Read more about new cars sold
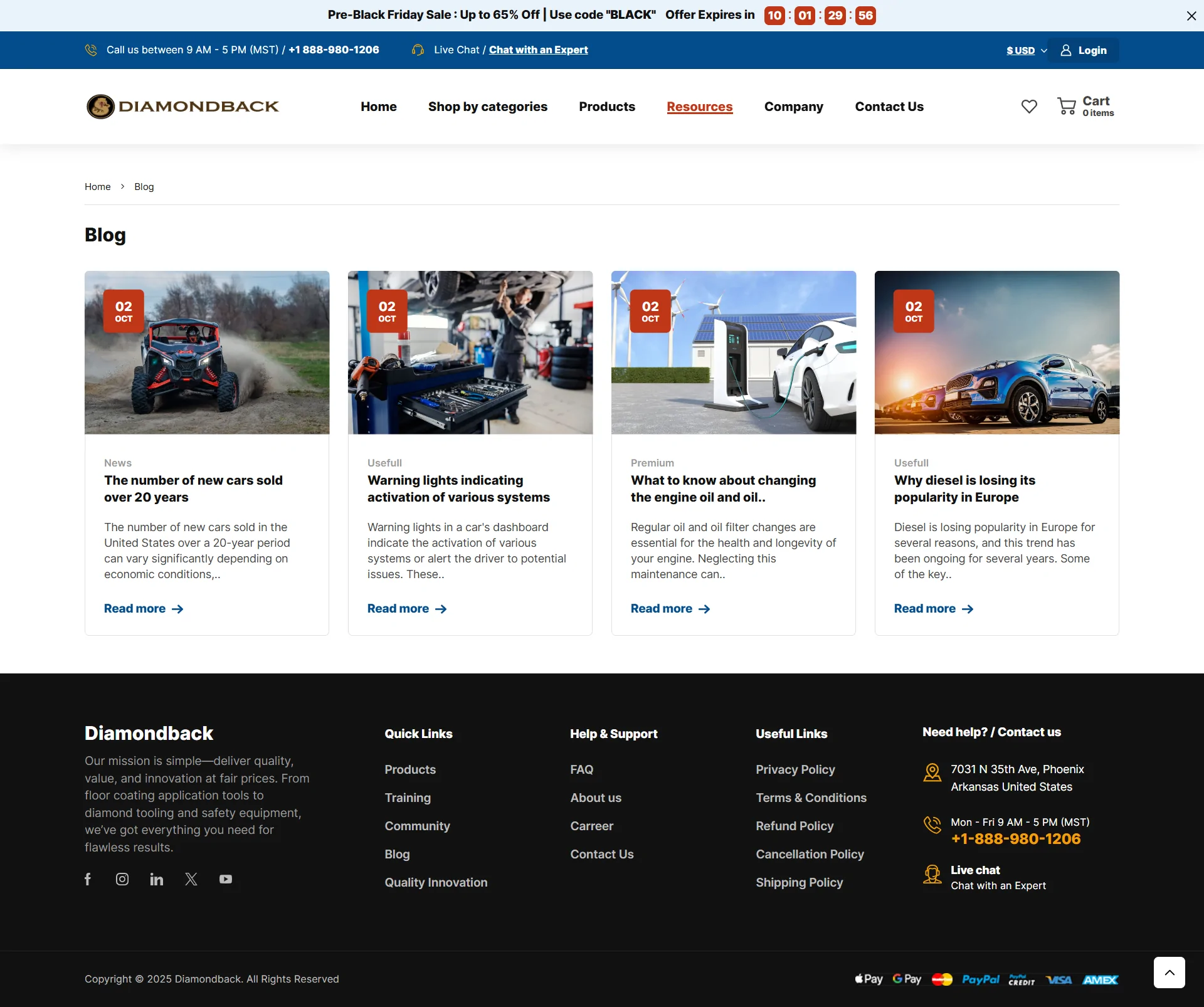The height and width of the screenshot is (1007, 1204). click(144, 609)
